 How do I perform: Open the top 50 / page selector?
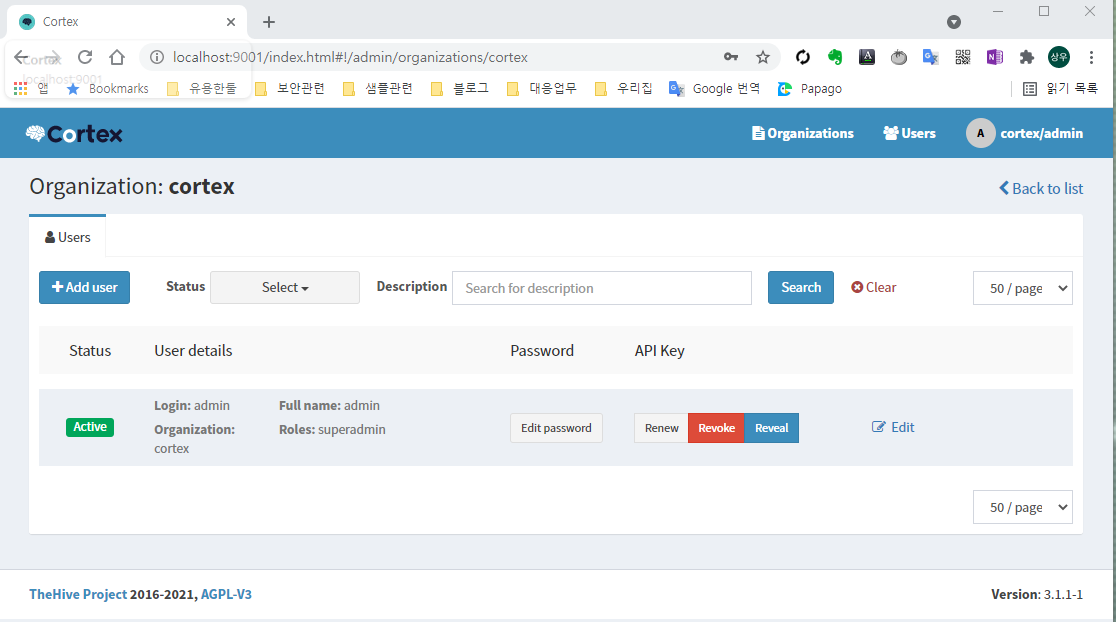pos(1022,288)
